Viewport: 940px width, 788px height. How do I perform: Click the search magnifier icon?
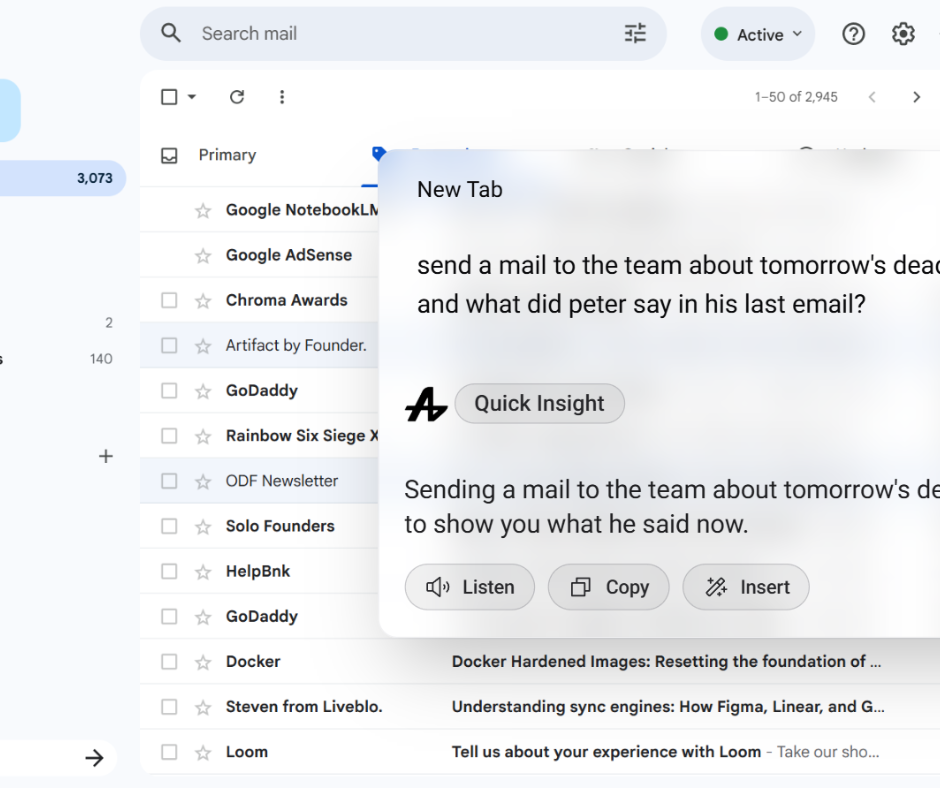171,34
